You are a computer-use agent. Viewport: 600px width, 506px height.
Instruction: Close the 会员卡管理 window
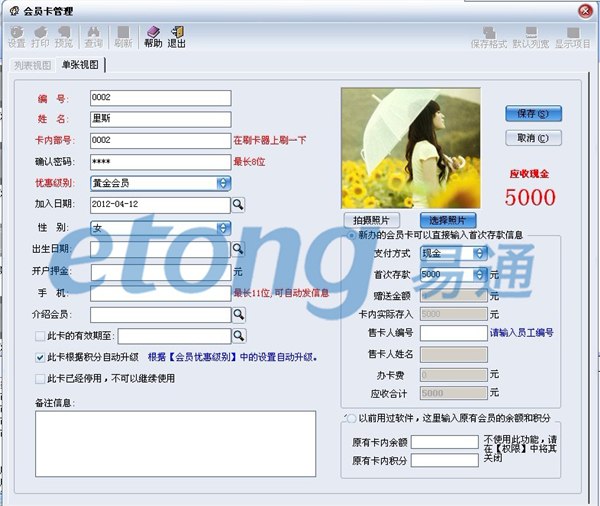[585, 11]
